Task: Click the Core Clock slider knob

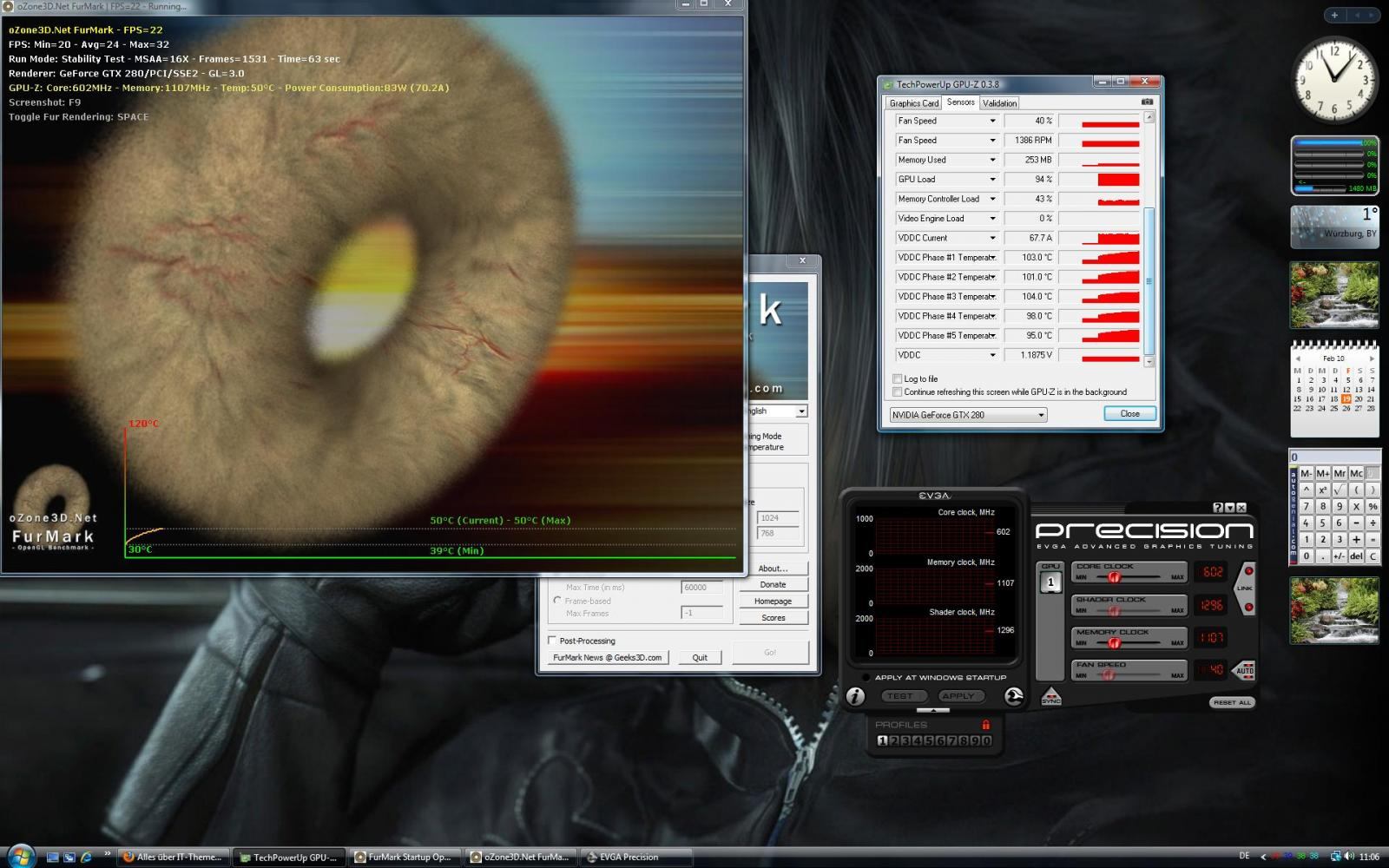Action: click(1114, 577)
